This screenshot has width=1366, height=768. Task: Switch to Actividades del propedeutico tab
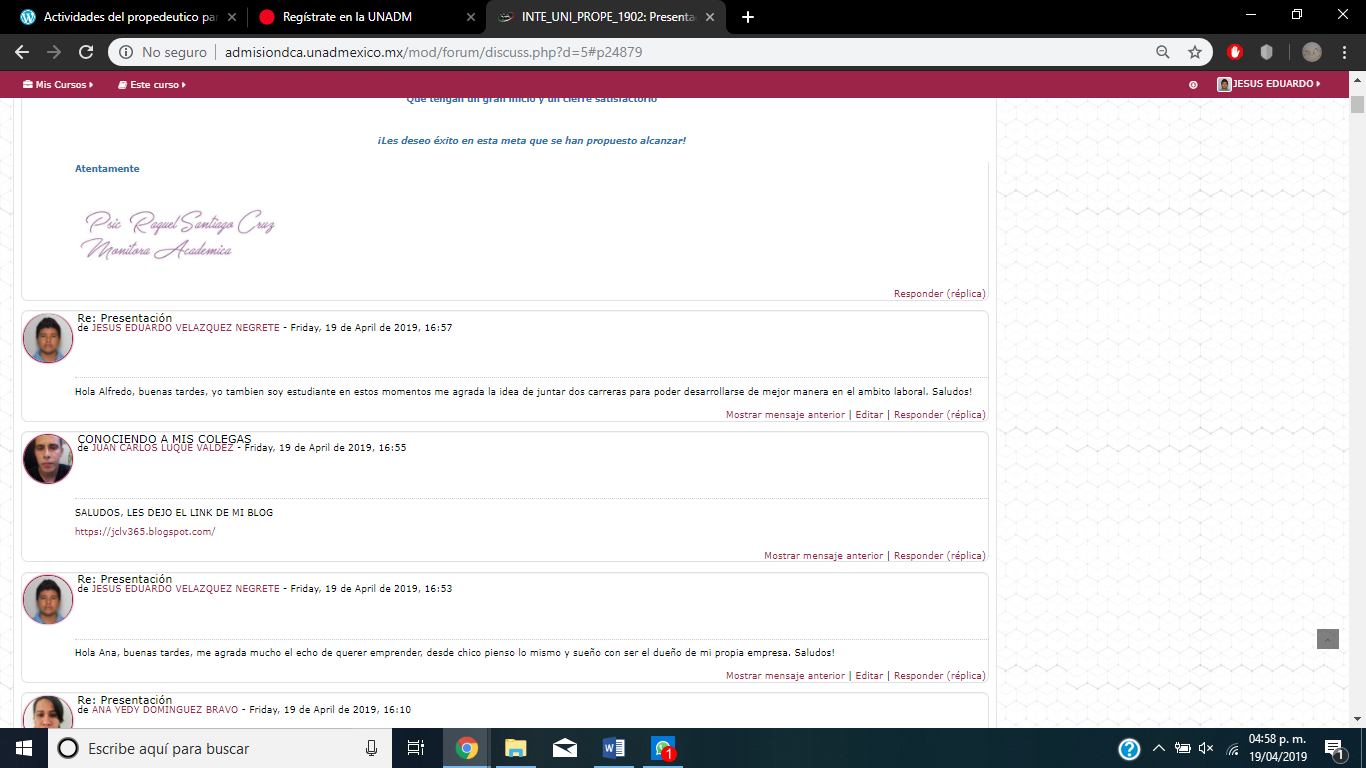(x=125, y=17)
